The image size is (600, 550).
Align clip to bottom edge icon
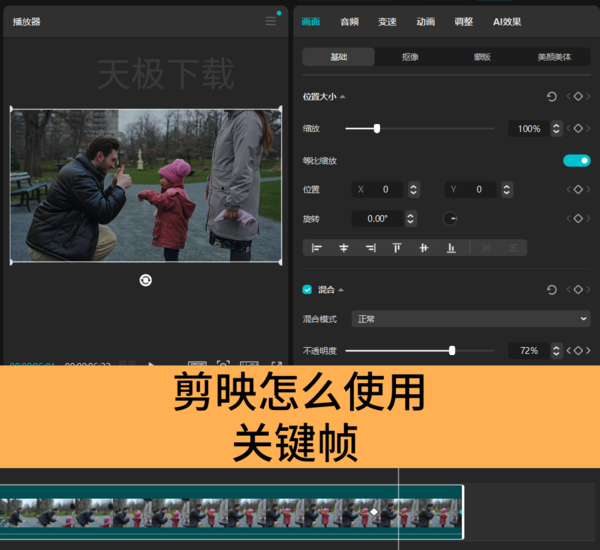[451, 248]
